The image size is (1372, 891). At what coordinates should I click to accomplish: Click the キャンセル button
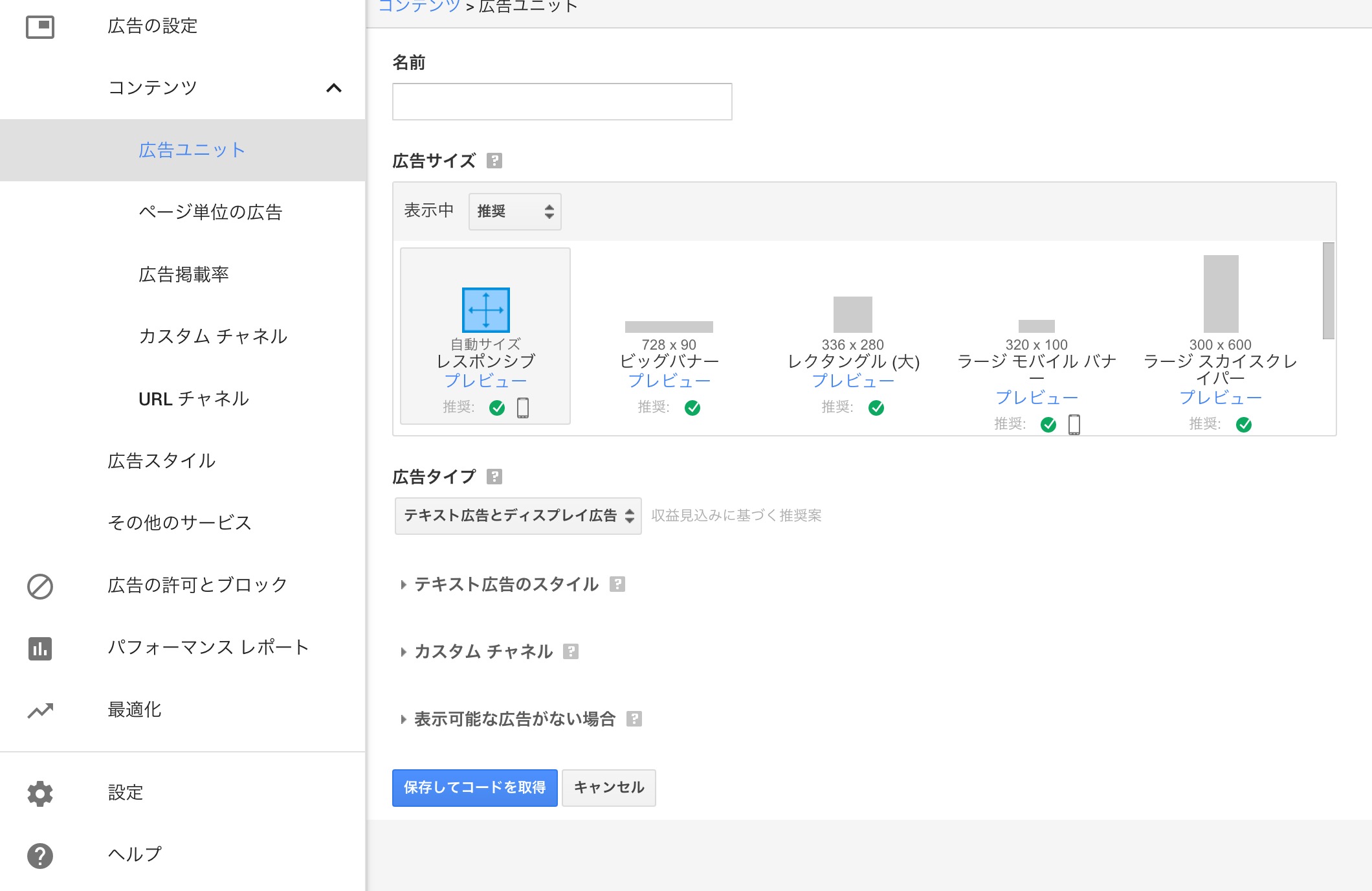[x=609, y=788]
